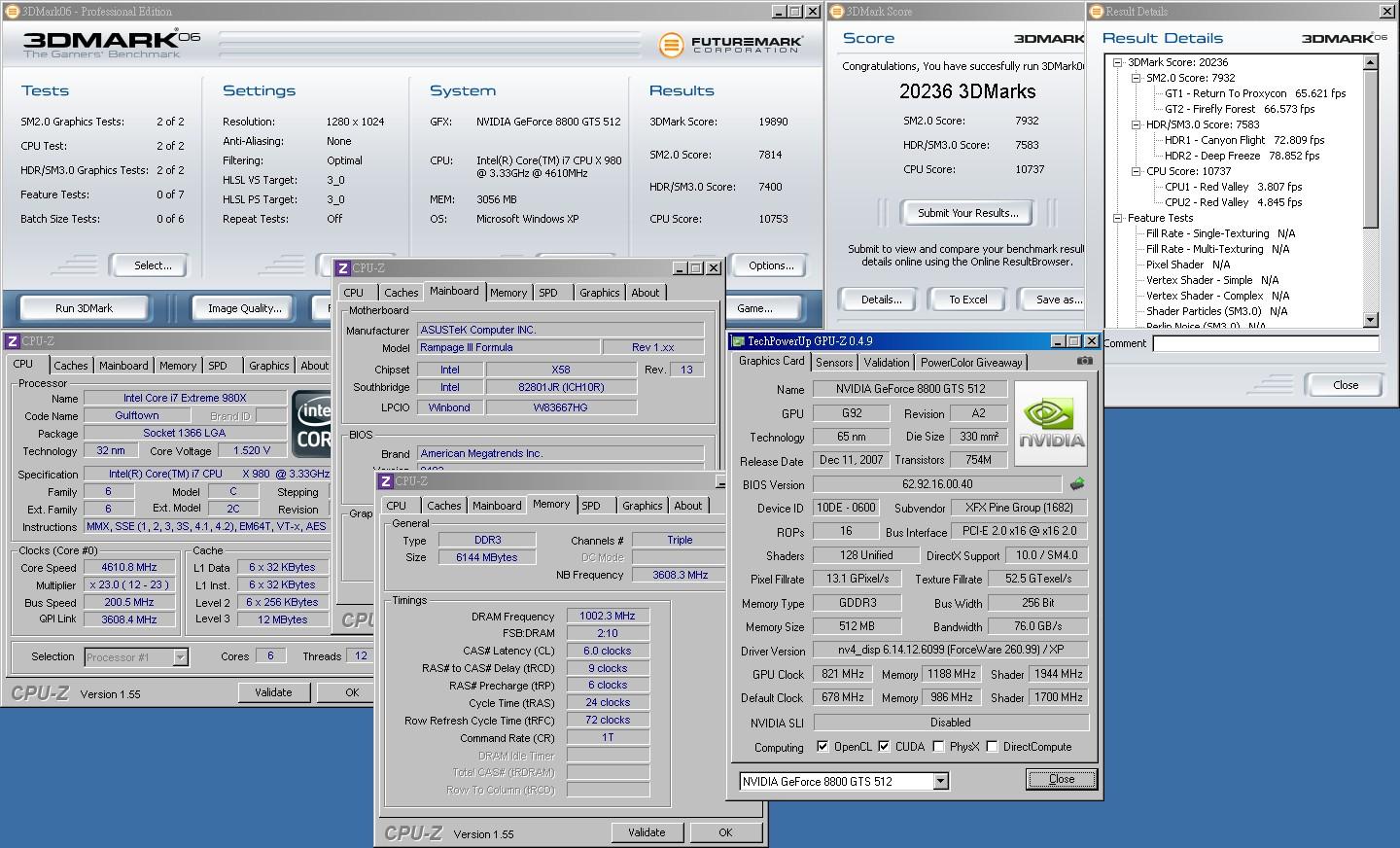Click the Result Details scrollbar down arrow

coord(1371,320)
